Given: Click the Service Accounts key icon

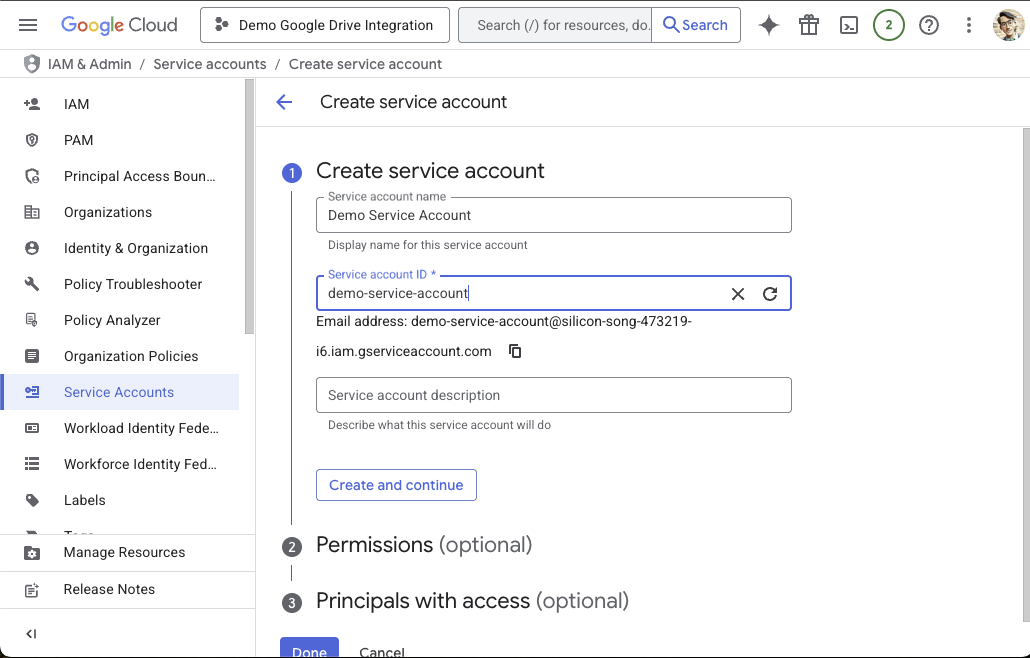Looking at the screenshot, I should pos(32,392).
